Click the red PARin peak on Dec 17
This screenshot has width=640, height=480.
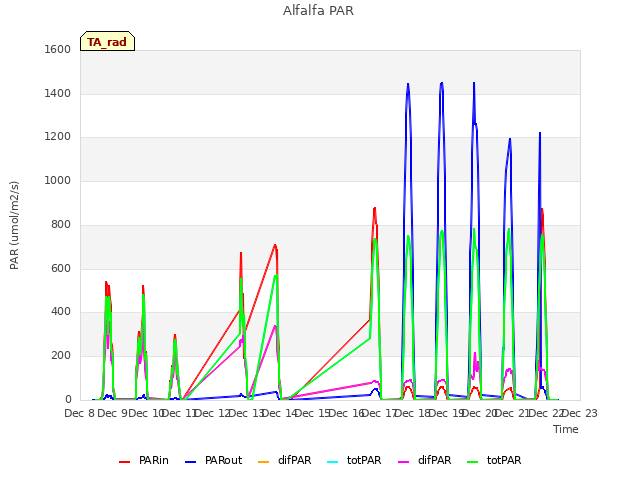click(375, 209)
